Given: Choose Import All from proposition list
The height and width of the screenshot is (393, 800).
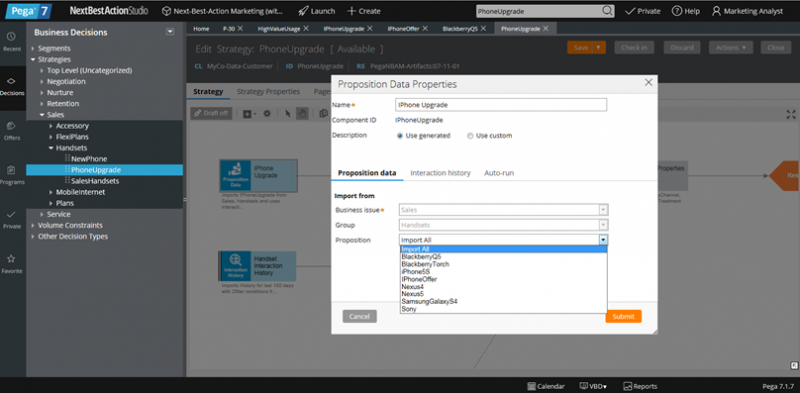Looking at the screenshot, I should 503,249.
